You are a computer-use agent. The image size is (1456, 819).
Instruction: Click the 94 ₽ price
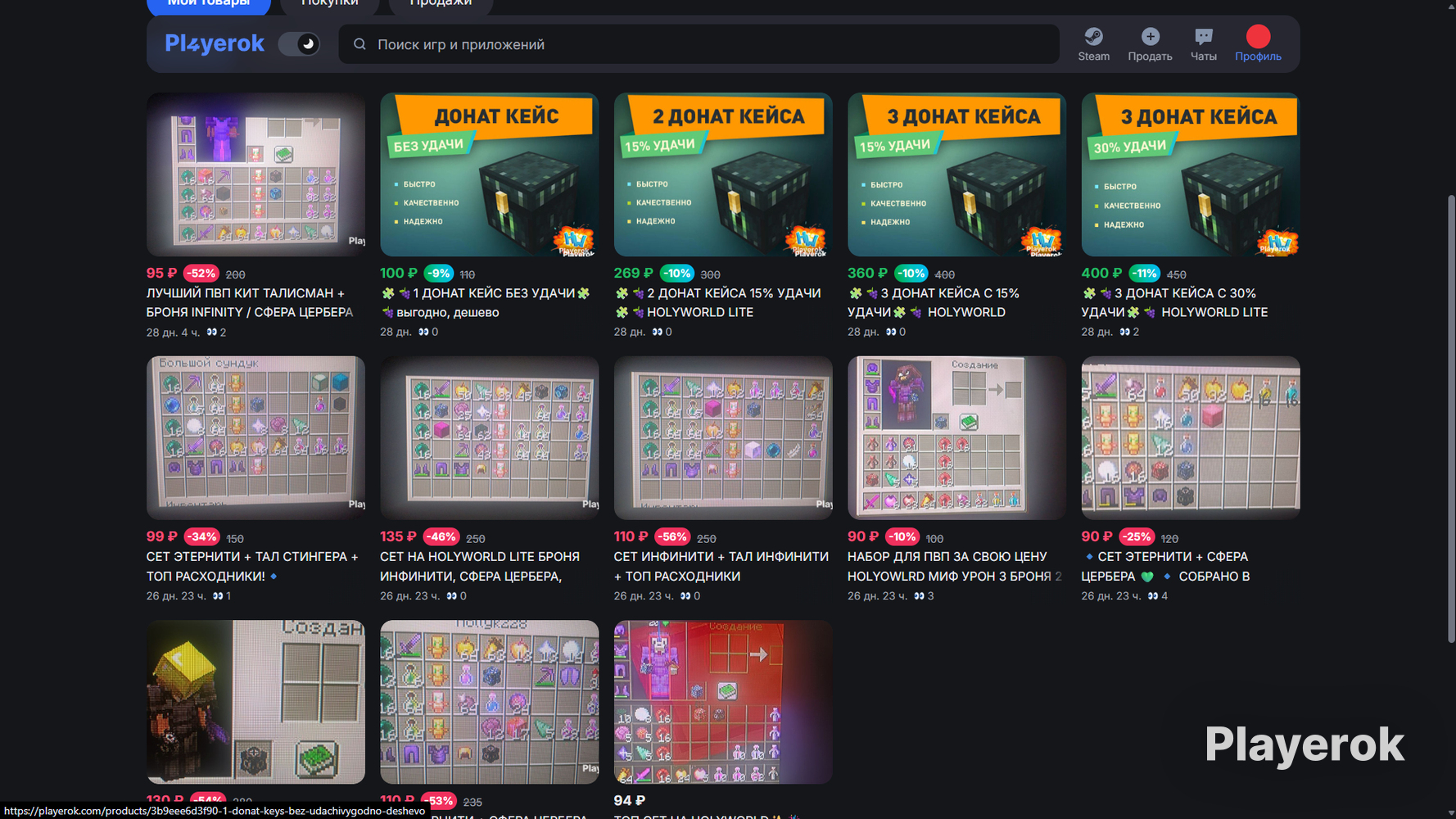pos(630,801)
